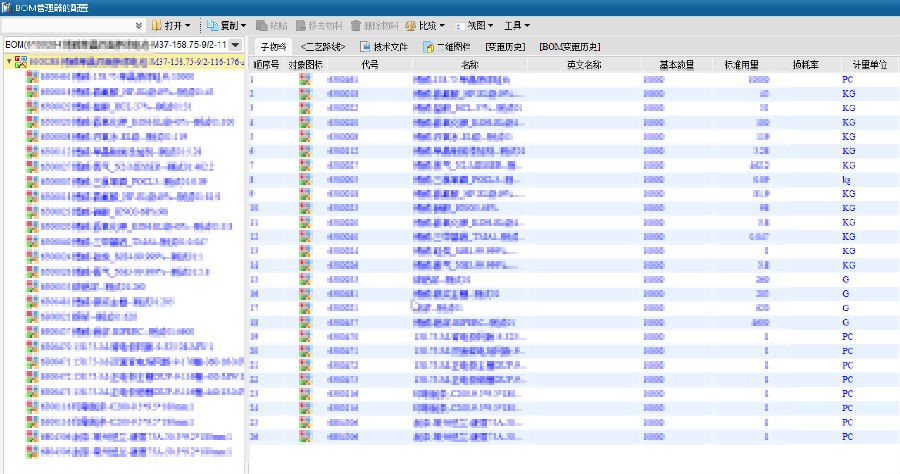The width and height of the screenshot is (900, 474).
Task: Open the BOM selector combo box dropdown
Action: [x=235, y=45]
